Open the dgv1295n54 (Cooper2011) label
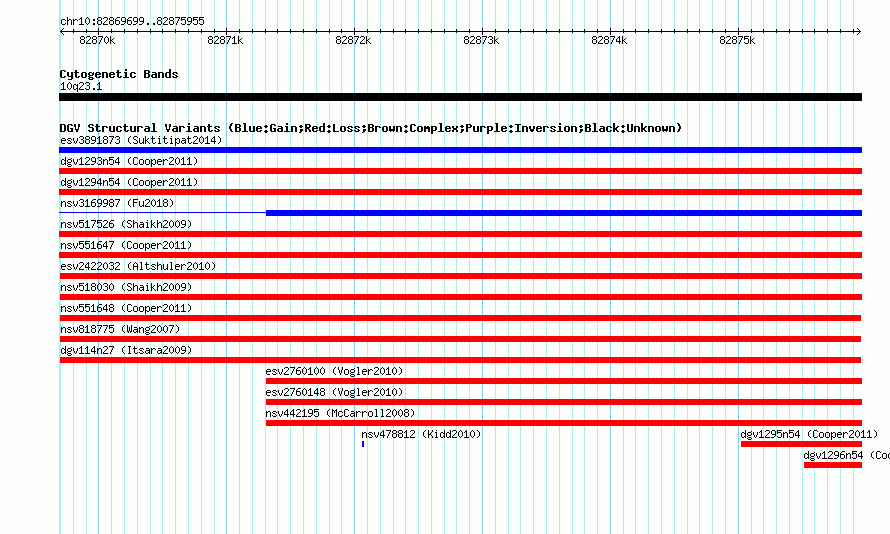Image resolution: width=890 pixels, height=534 pixels. [x=809, y=434]
